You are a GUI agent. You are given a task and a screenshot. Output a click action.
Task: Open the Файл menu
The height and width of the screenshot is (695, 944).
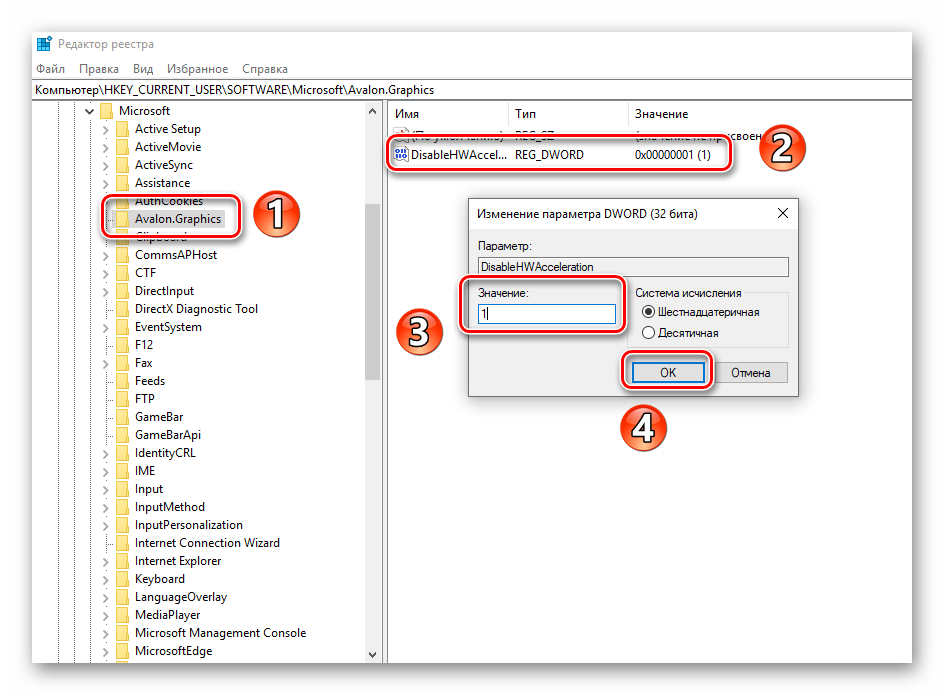[x=50, y=69]
